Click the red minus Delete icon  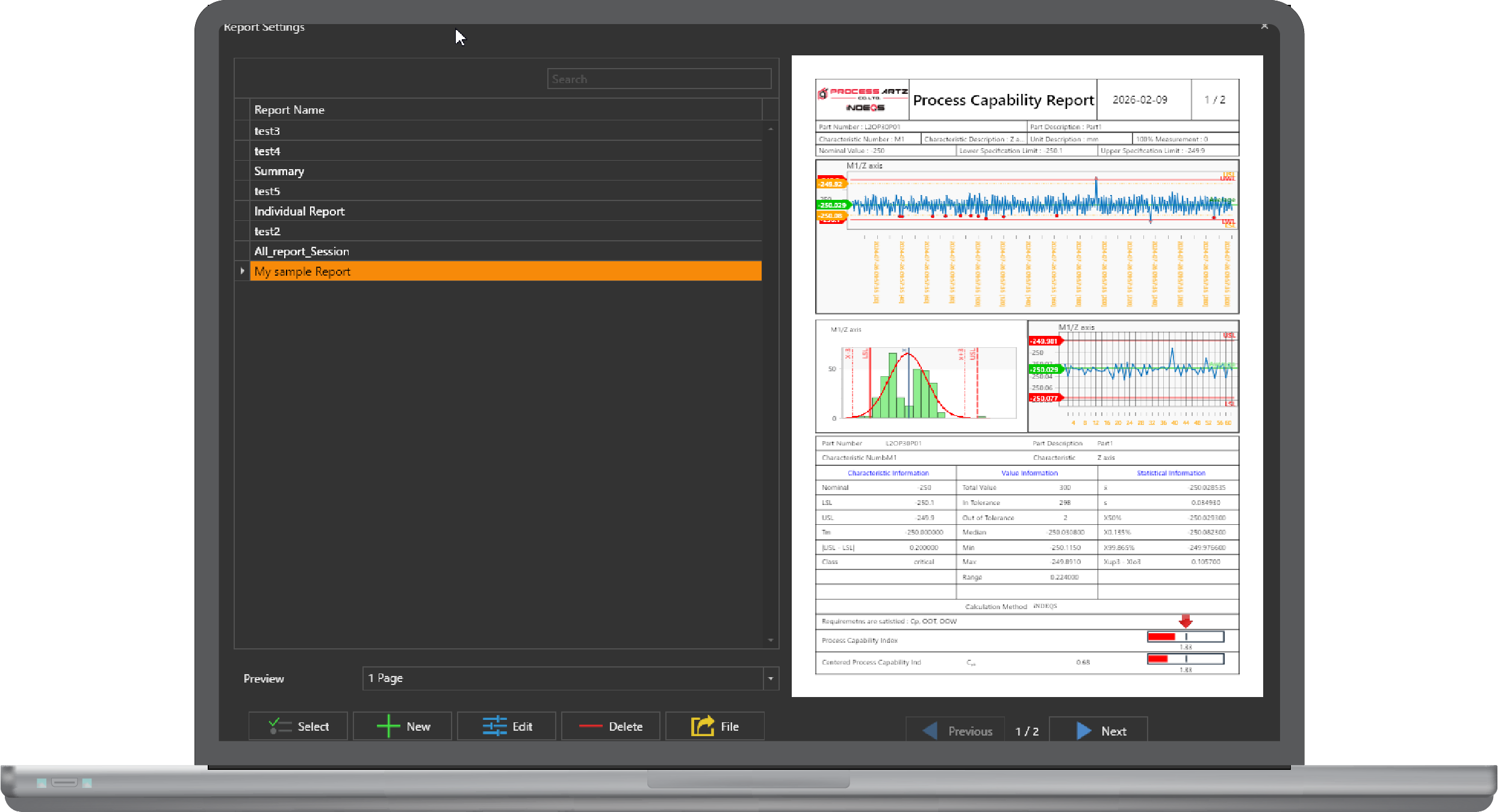(591, 726)
